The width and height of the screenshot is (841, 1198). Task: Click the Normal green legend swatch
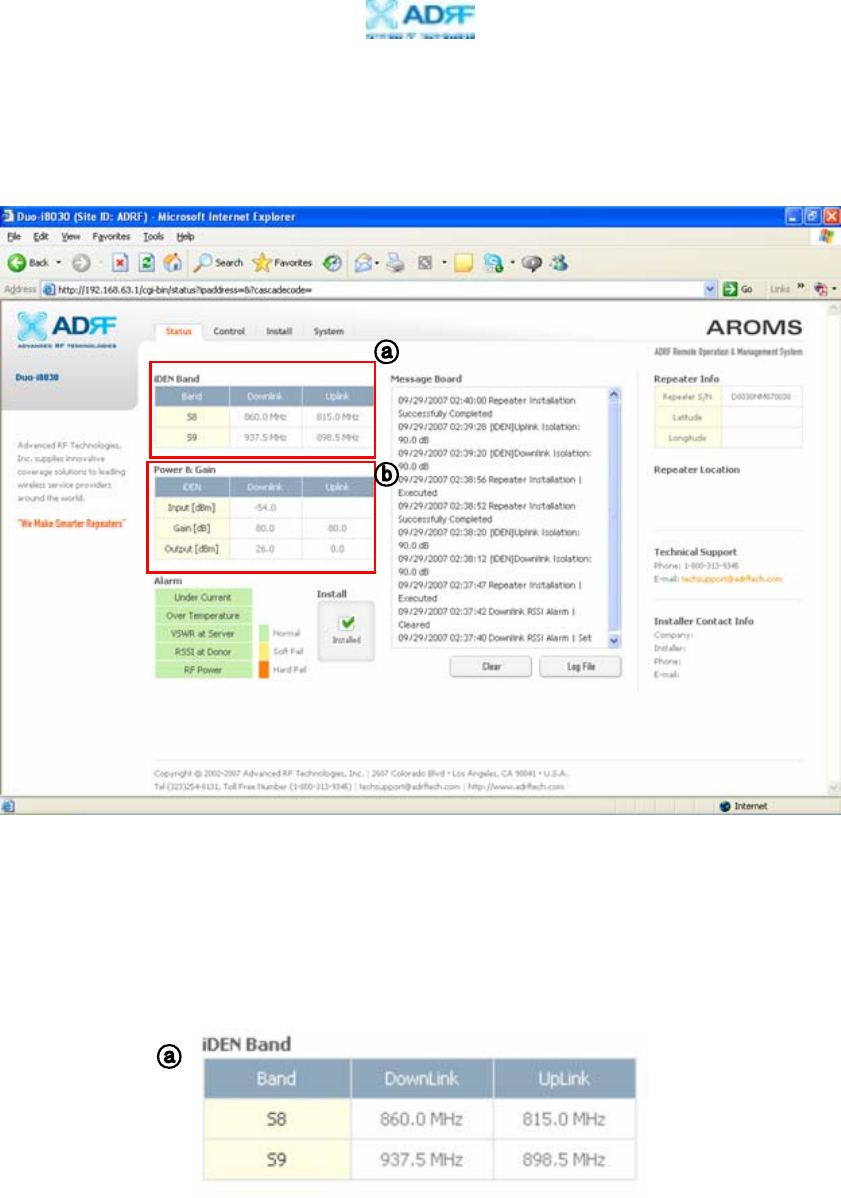click(264, 633)
